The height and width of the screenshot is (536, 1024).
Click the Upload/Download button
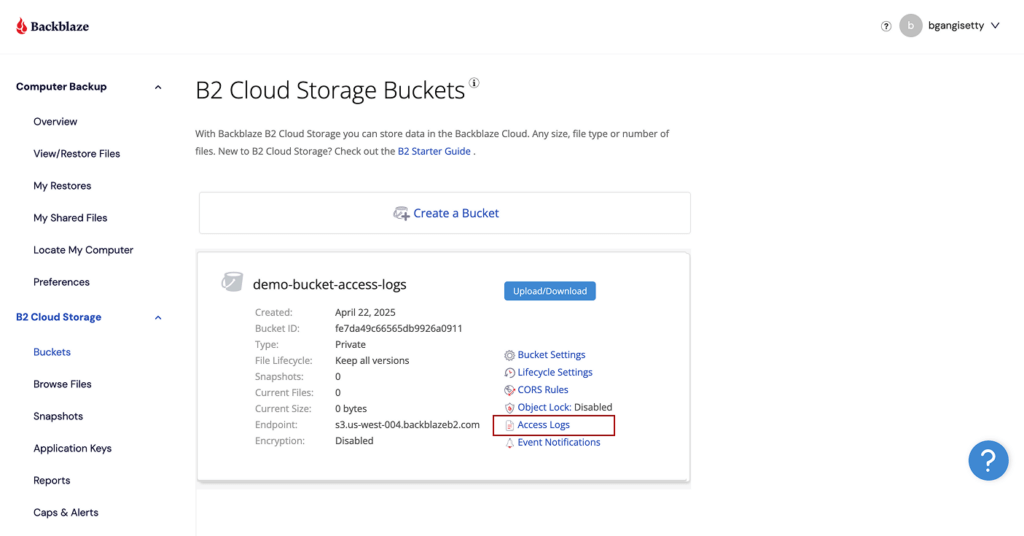pos(550,291)
